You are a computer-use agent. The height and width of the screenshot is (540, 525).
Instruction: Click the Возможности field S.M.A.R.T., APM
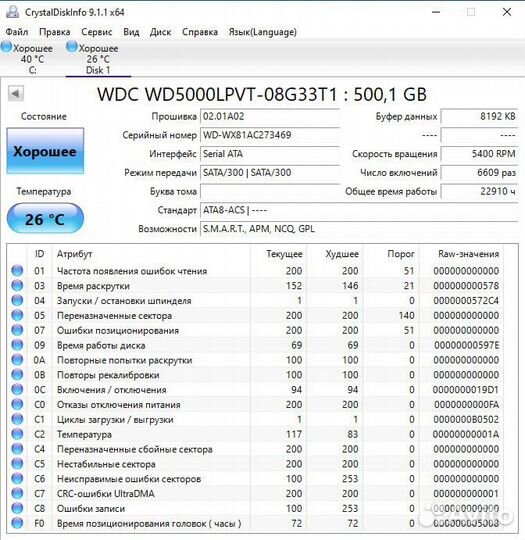coord(359,229)
